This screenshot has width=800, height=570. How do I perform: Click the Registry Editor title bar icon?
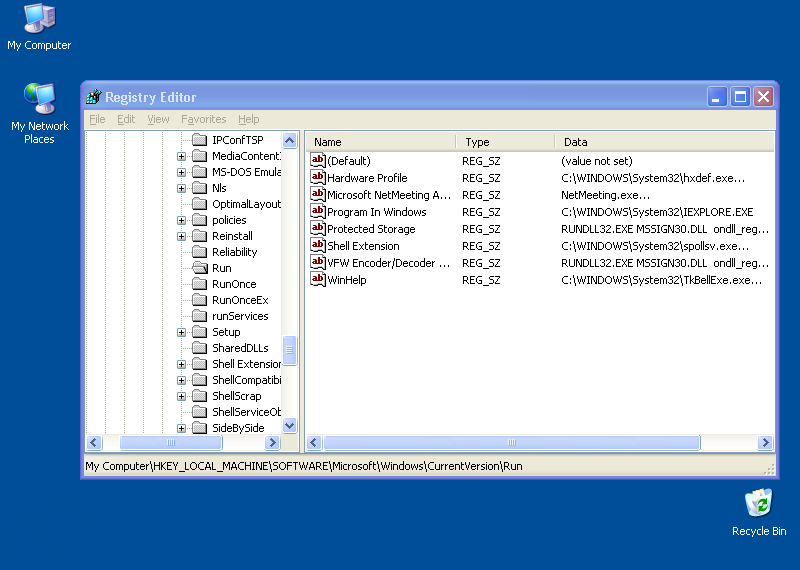tap(94, 96)
